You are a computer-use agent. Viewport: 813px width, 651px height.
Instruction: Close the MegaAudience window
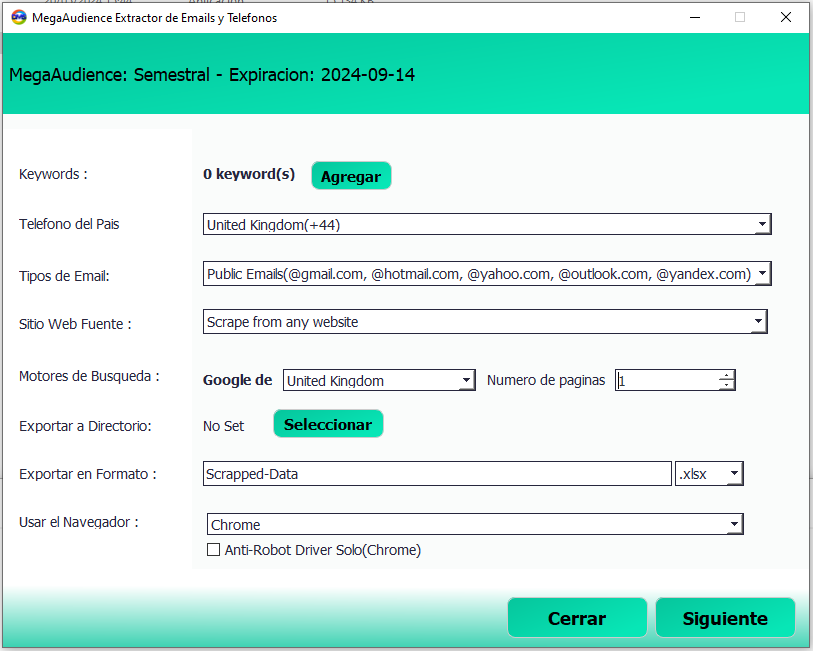point(786,17)
